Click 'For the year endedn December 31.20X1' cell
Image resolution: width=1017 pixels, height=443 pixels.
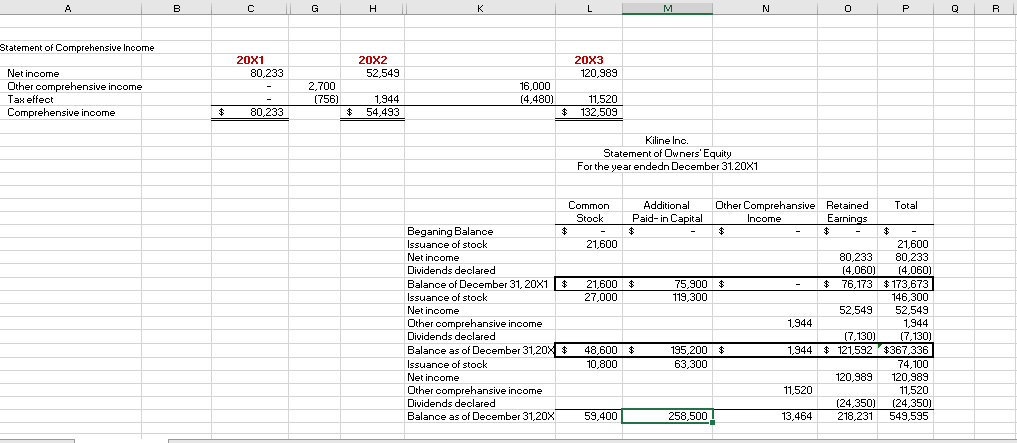(x=668, y=166)
